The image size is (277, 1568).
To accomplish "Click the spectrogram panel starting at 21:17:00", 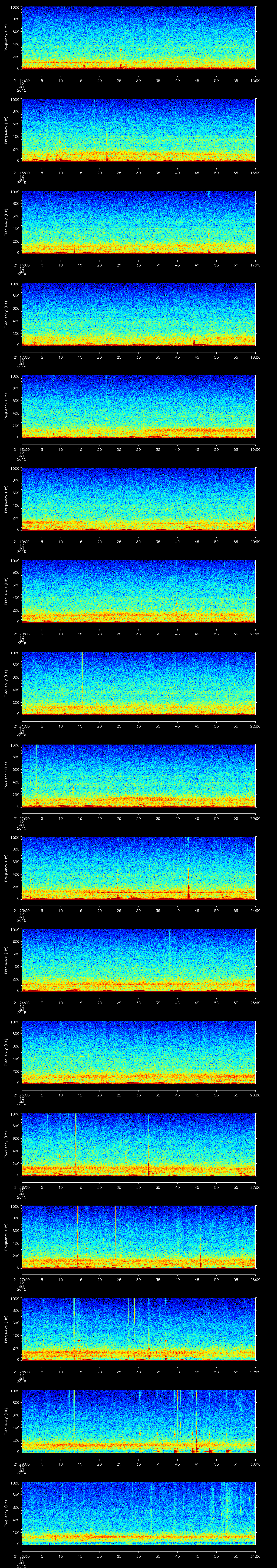I will pos(139,315).
